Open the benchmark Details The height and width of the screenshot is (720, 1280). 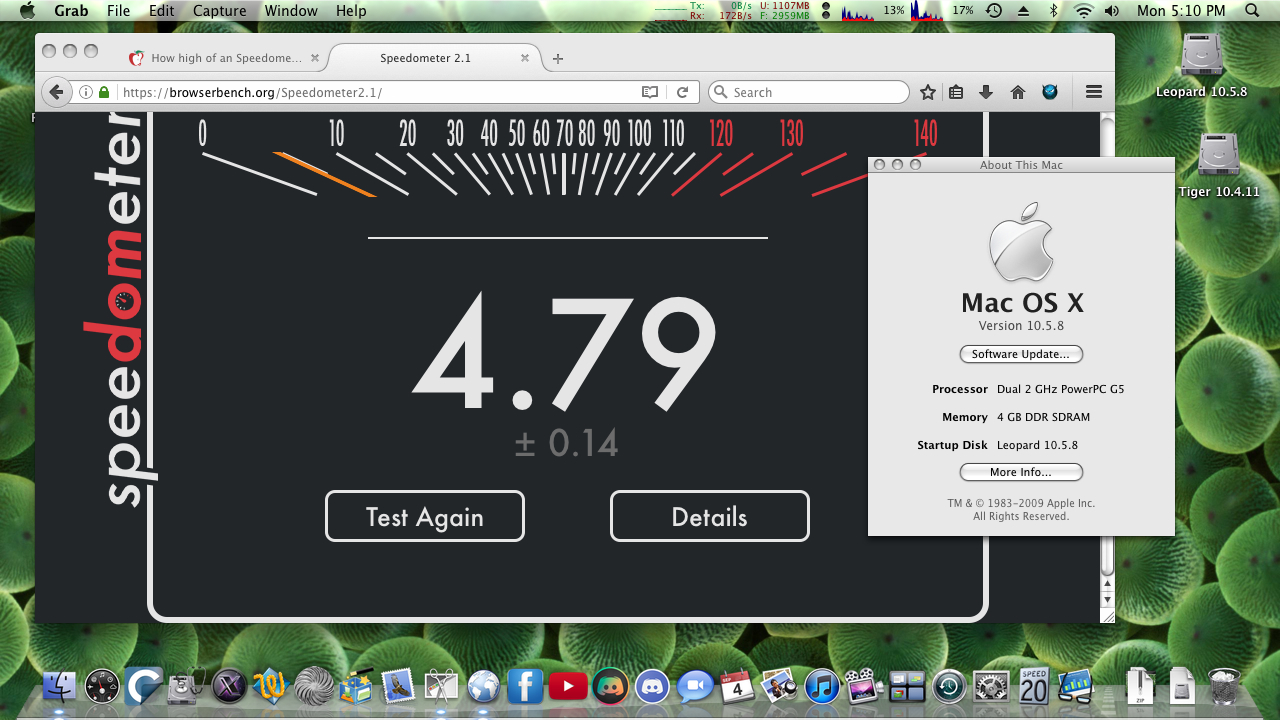[710, 516]
